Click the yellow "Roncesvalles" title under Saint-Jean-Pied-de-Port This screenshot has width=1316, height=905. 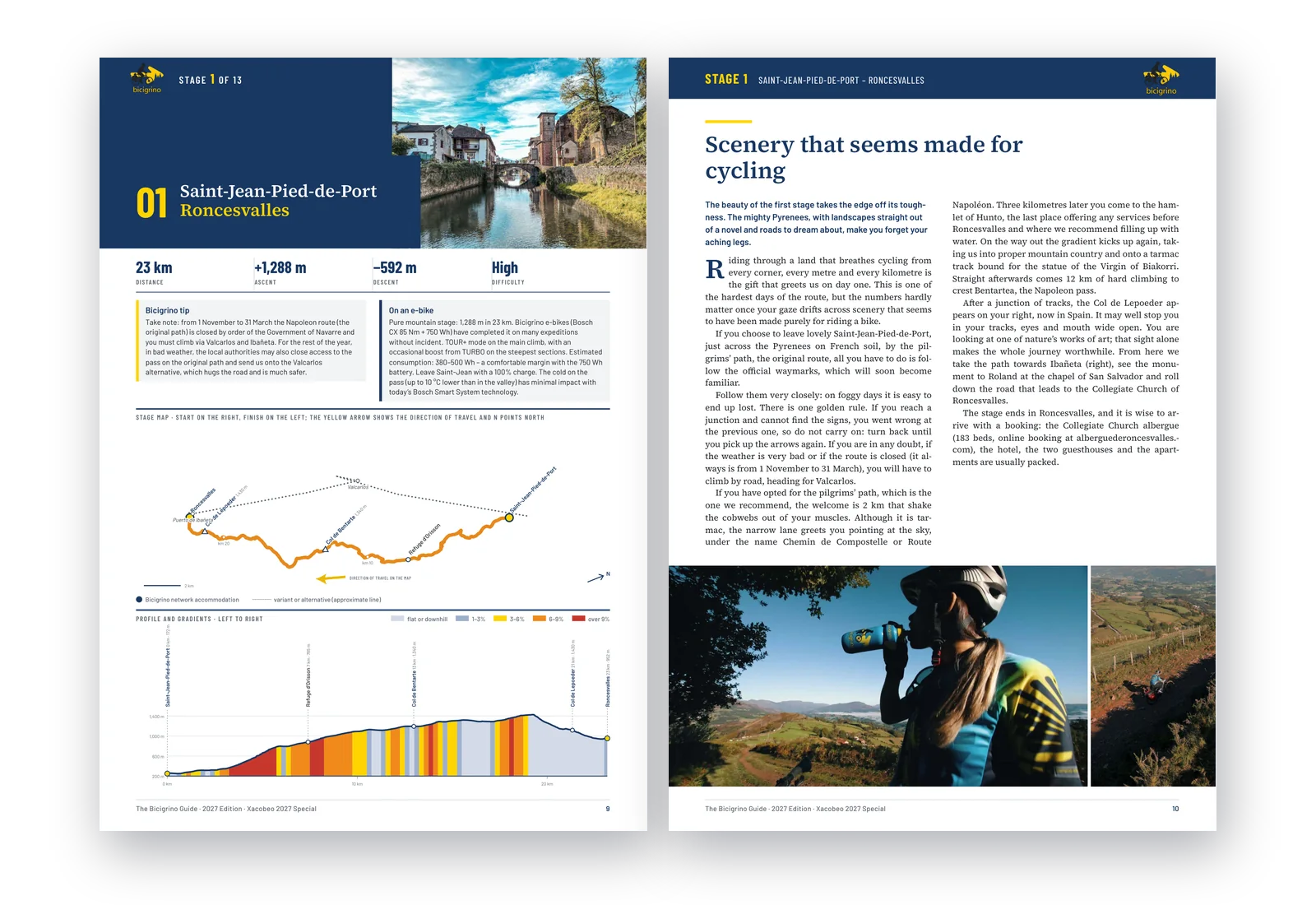coord(234,211)
